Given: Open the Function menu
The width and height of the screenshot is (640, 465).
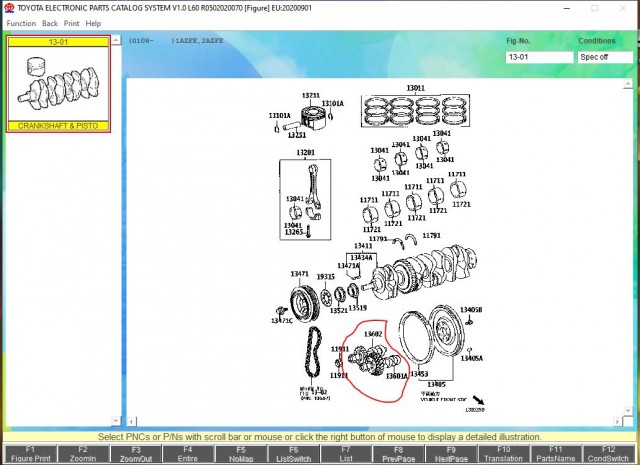Looking at the screenshot, I should (x=21, y=23).
